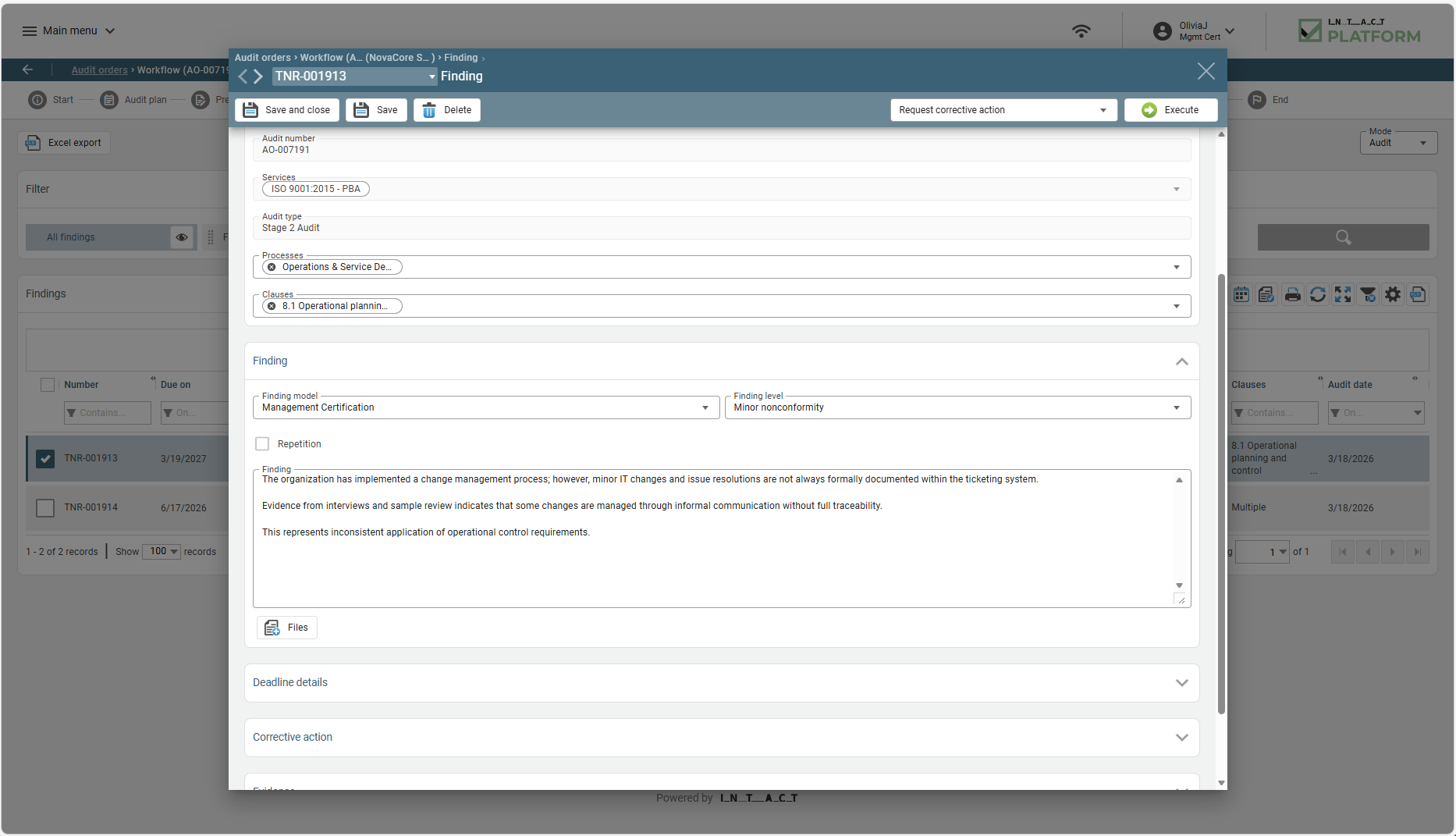Click the Save button
This screenshot has width=1456, height=836.
pyautogui.click(x=376, y=110)
